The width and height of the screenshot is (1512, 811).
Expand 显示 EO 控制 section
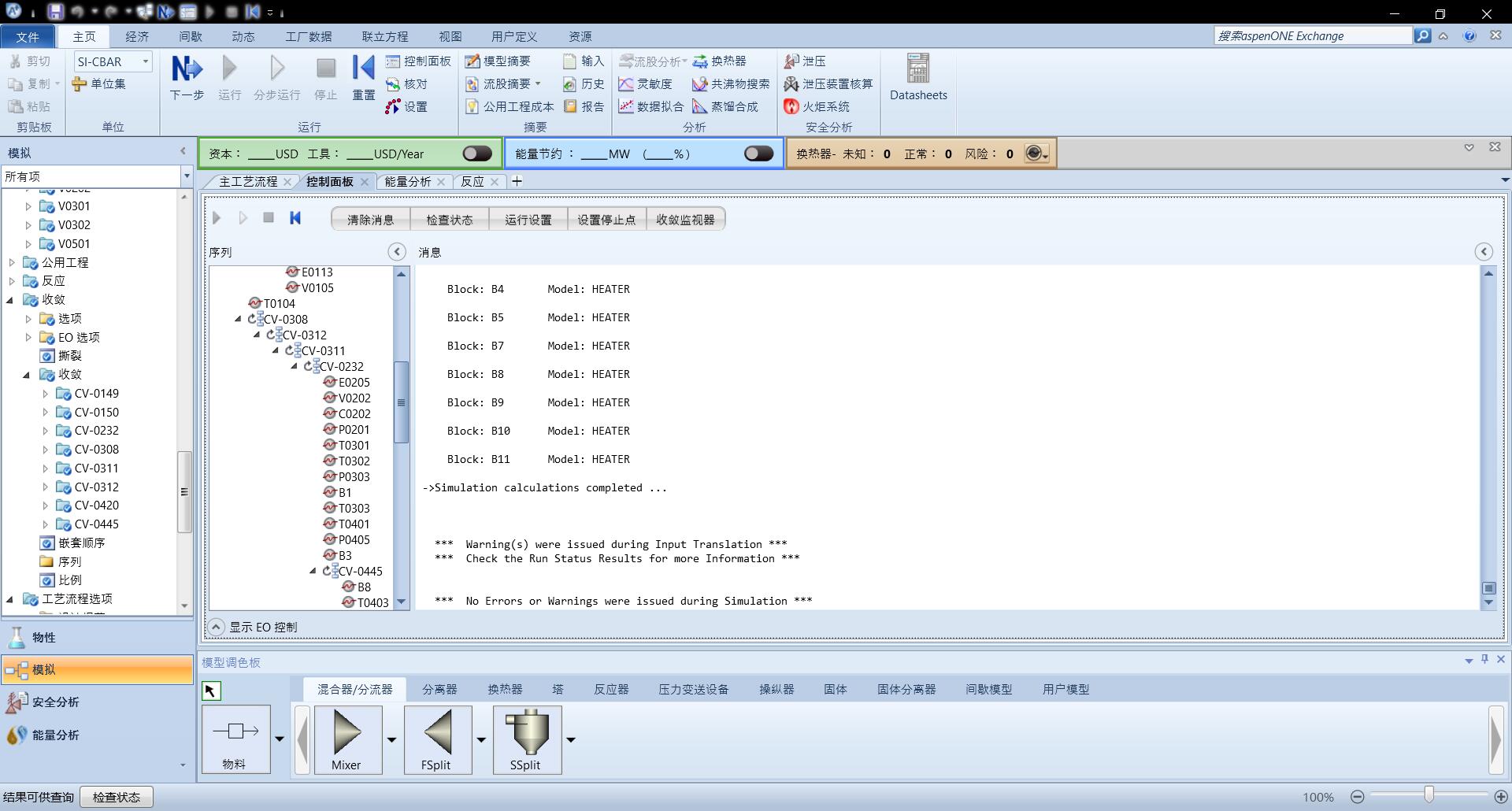tap(216, 627)
